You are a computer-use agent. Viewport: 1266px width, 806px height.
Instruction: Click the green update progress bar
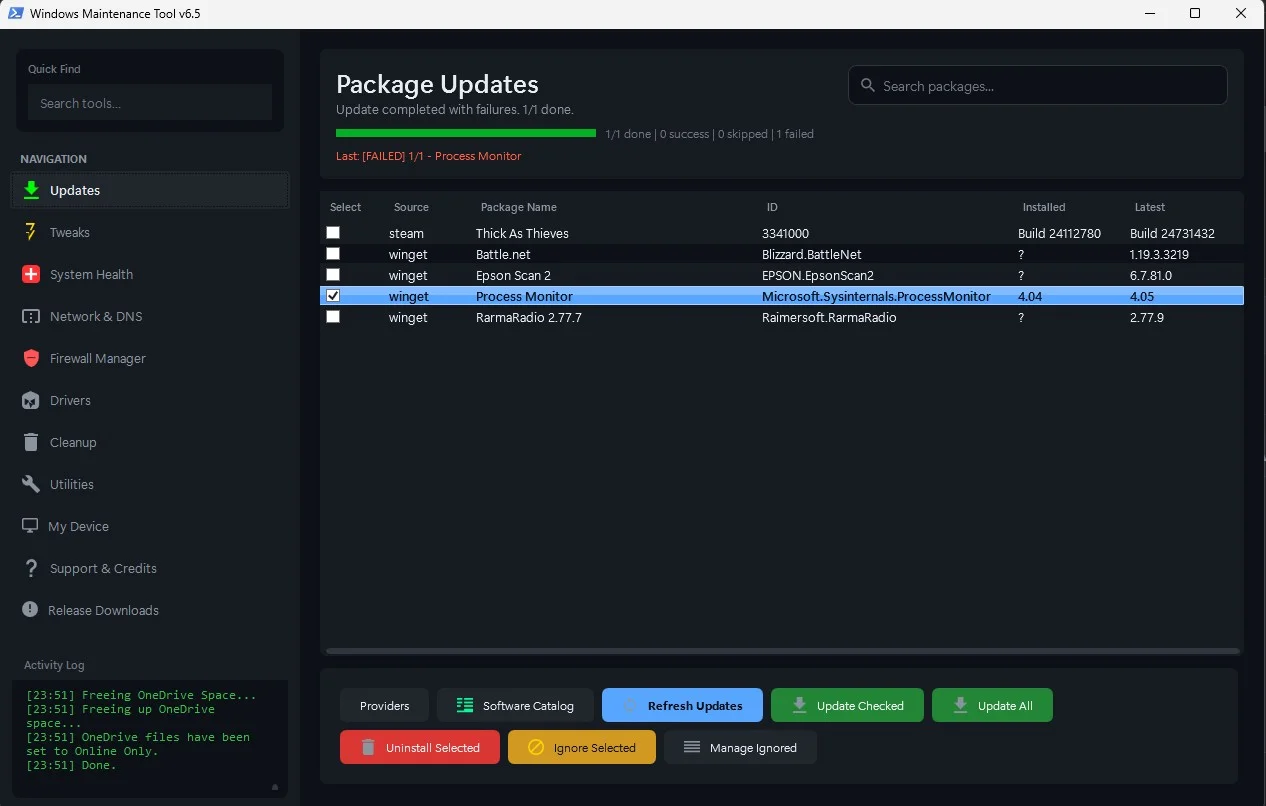click(466, 133)
